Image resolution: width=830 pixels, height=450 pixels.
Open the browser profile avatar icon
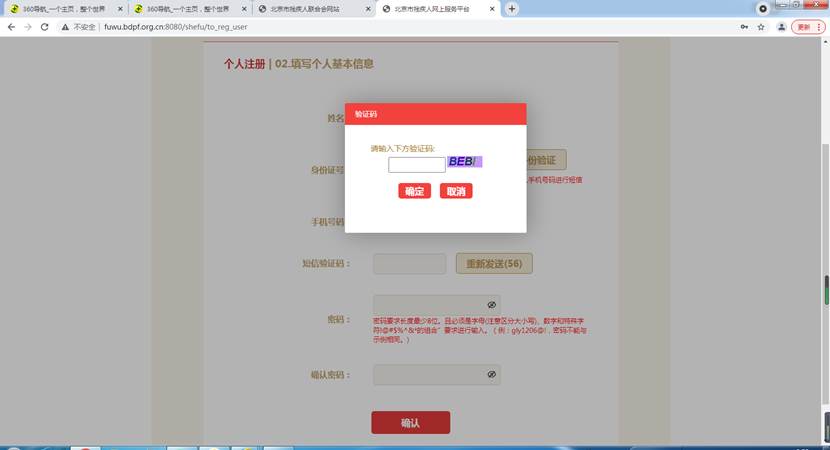[x=781, y=27]
